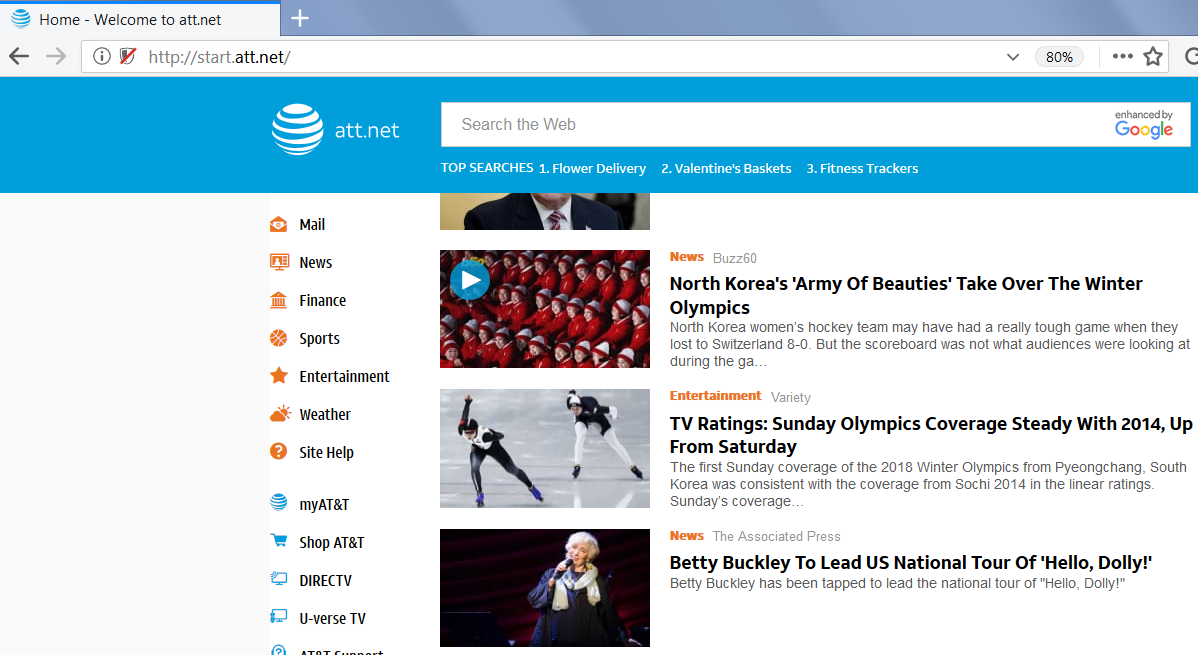
Task: Click the Entertainment tag beside Variety
Action: coord(715,396)
